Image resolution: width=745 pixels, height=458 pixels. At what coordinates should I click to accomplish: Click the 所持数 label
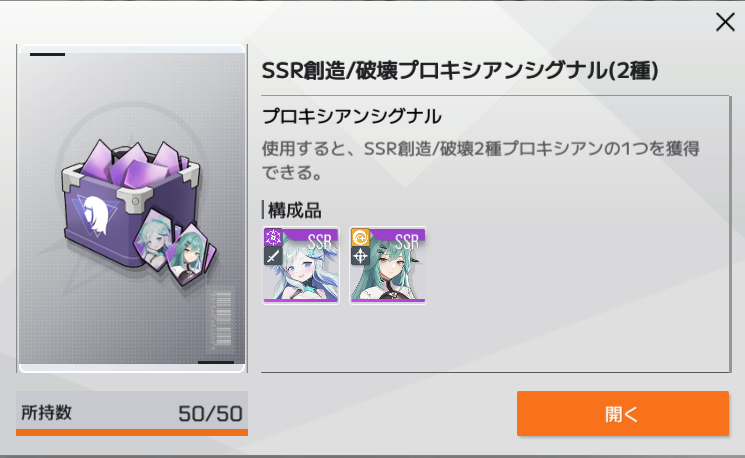click(x=47, y=412)
